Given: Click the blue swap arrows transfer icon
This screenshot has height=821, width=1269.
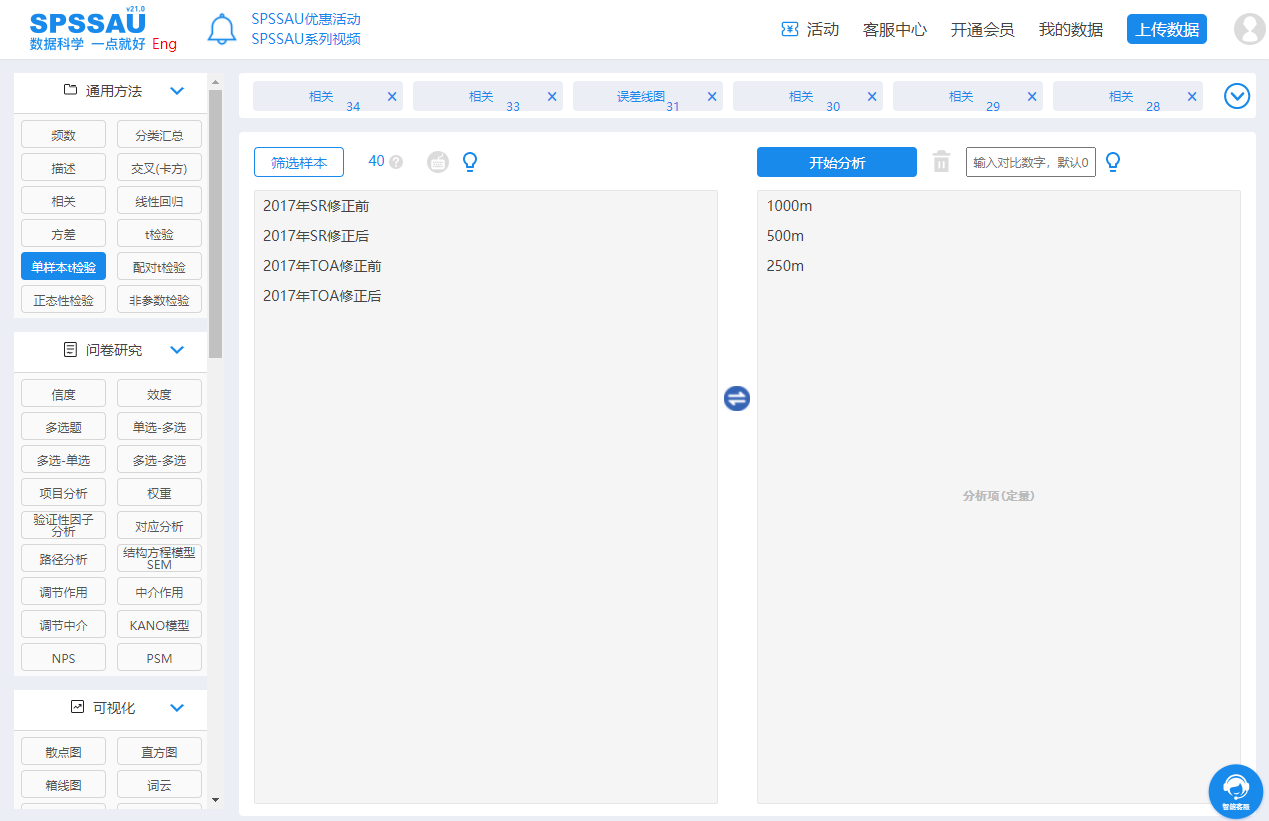Looking at the screenshot, I should click(736, 398).
